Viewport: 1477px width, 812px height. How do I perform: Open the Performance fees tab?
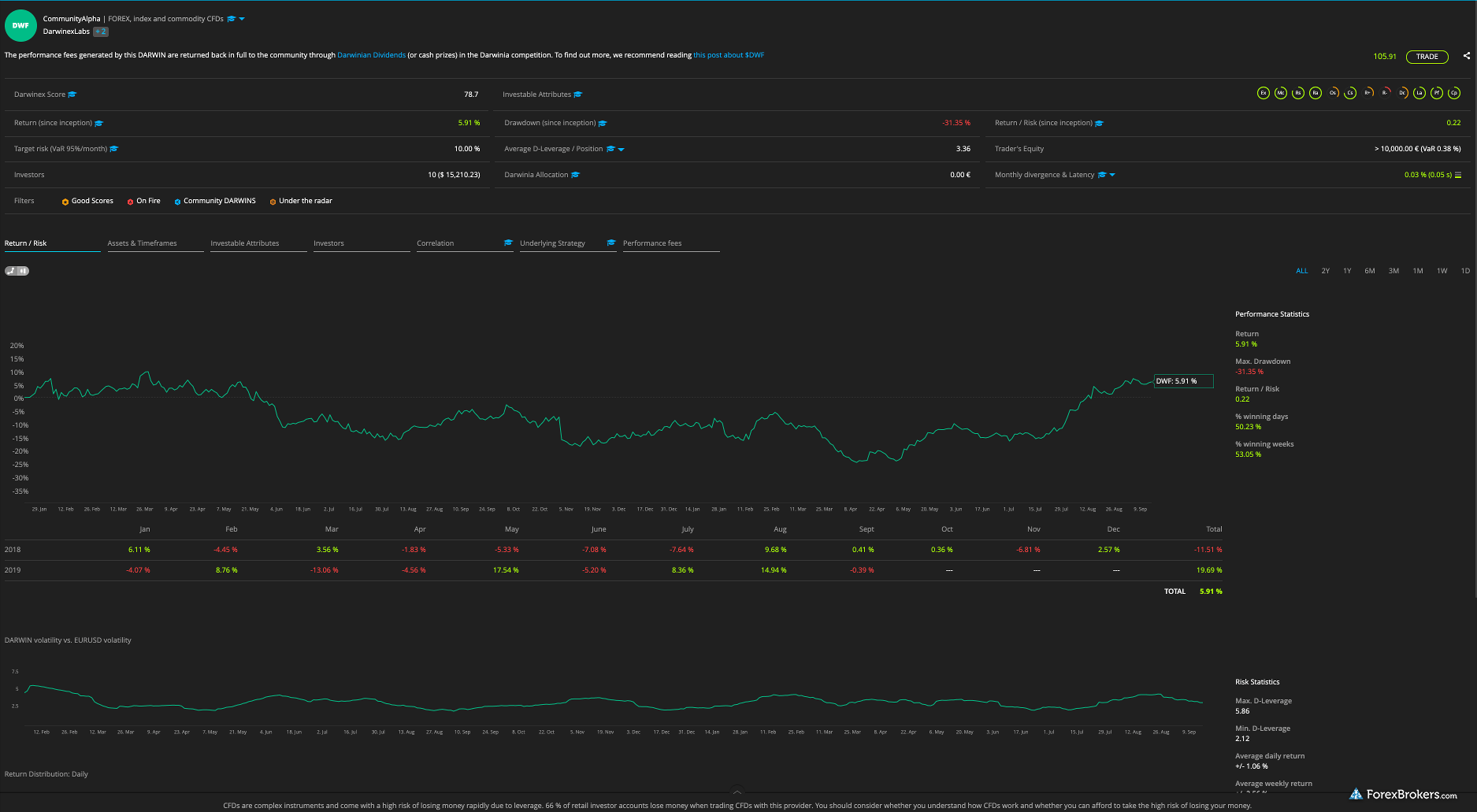[x=671, y=243]
